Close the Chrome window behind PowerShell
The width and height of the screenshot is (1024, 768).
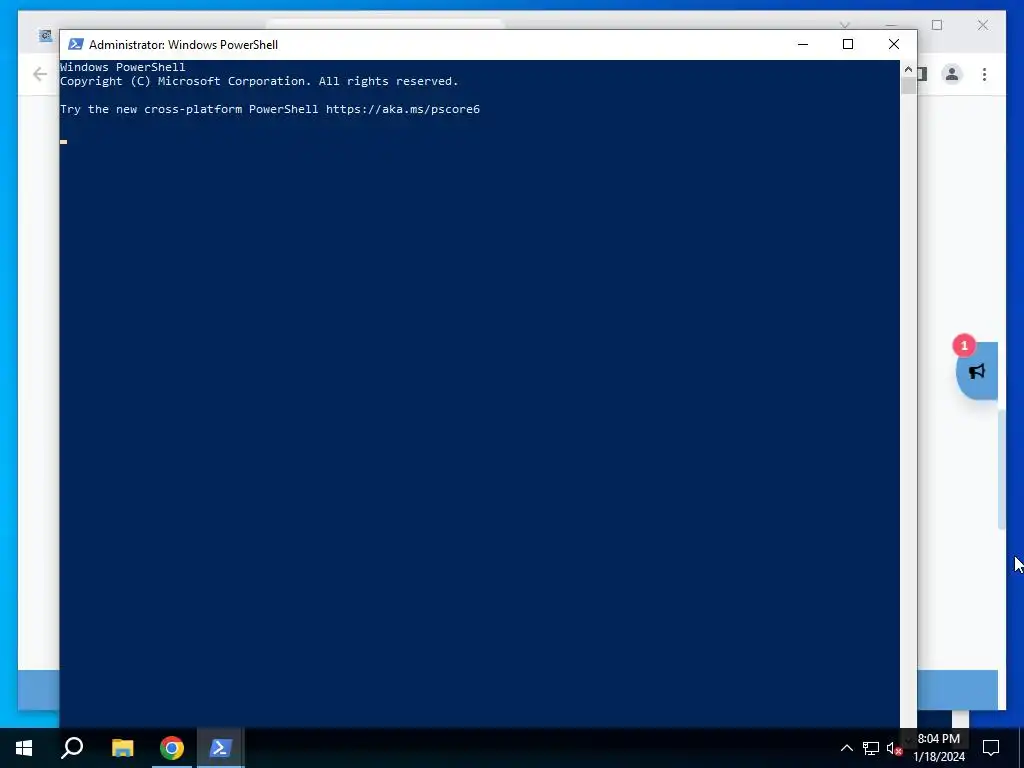(x=982, y=25)
